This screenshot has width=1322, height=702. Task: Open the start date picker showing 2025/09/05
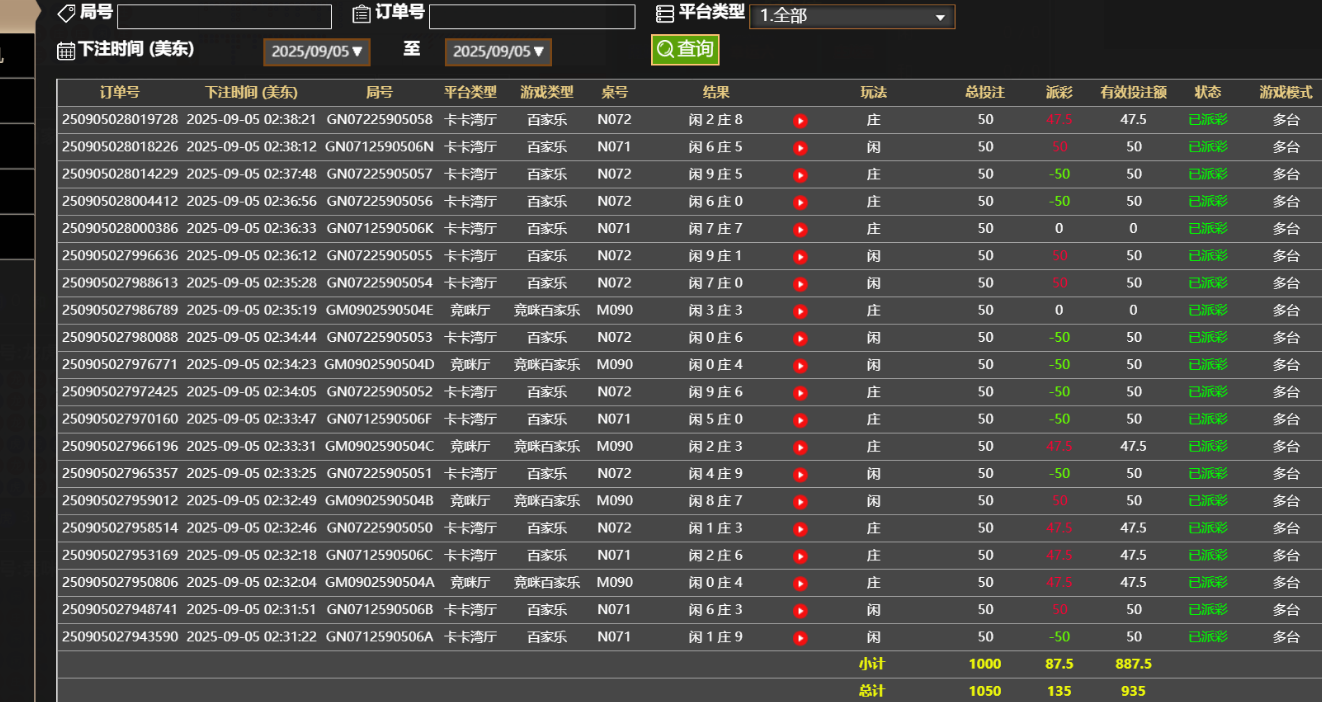pos(316,50)
